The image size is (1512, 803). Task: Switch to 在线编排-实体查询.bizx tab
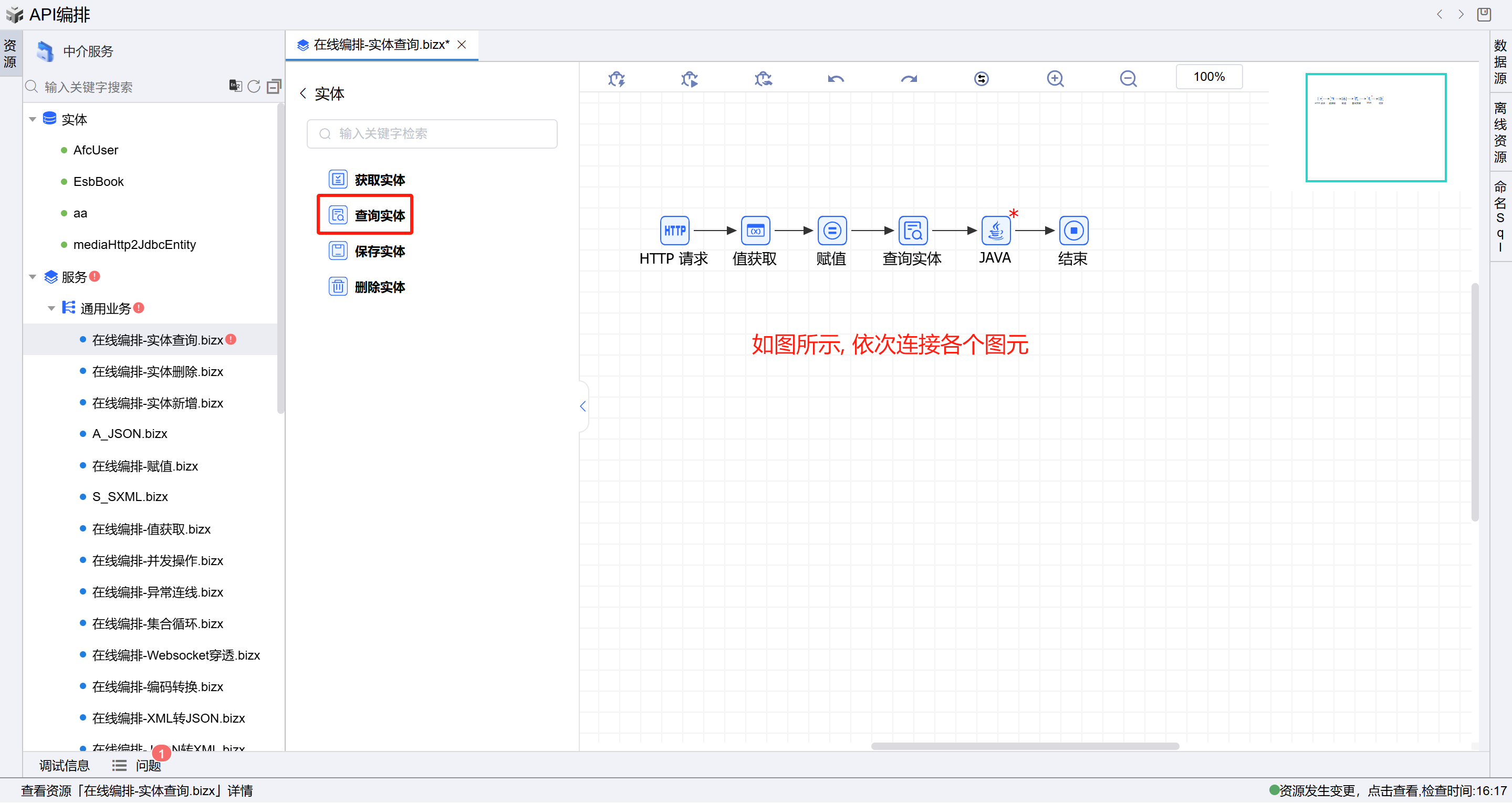click(380, 45)
